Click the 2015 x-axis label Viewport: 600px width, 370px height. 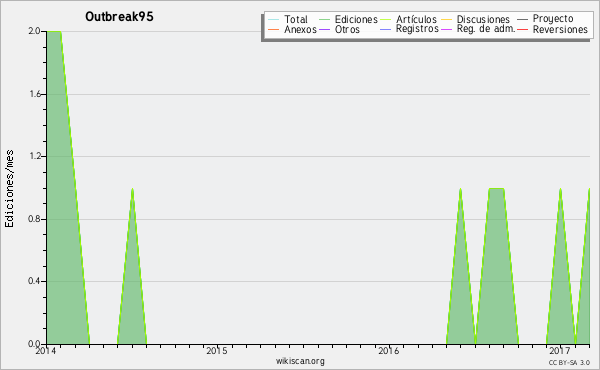(217, 350)
